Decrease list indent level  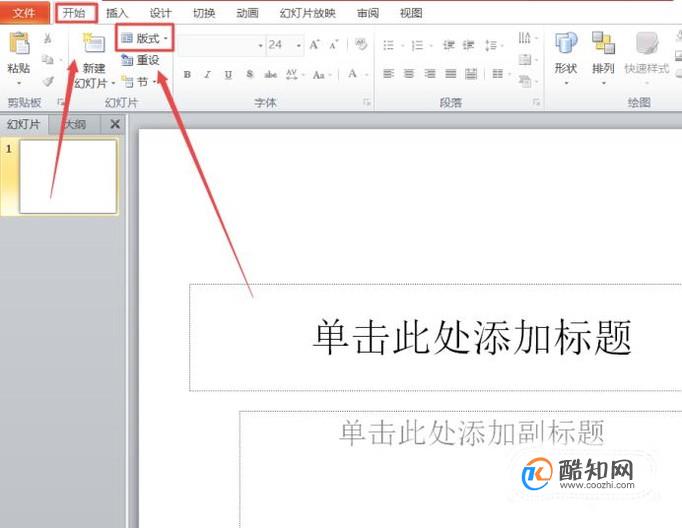point(448,45)
